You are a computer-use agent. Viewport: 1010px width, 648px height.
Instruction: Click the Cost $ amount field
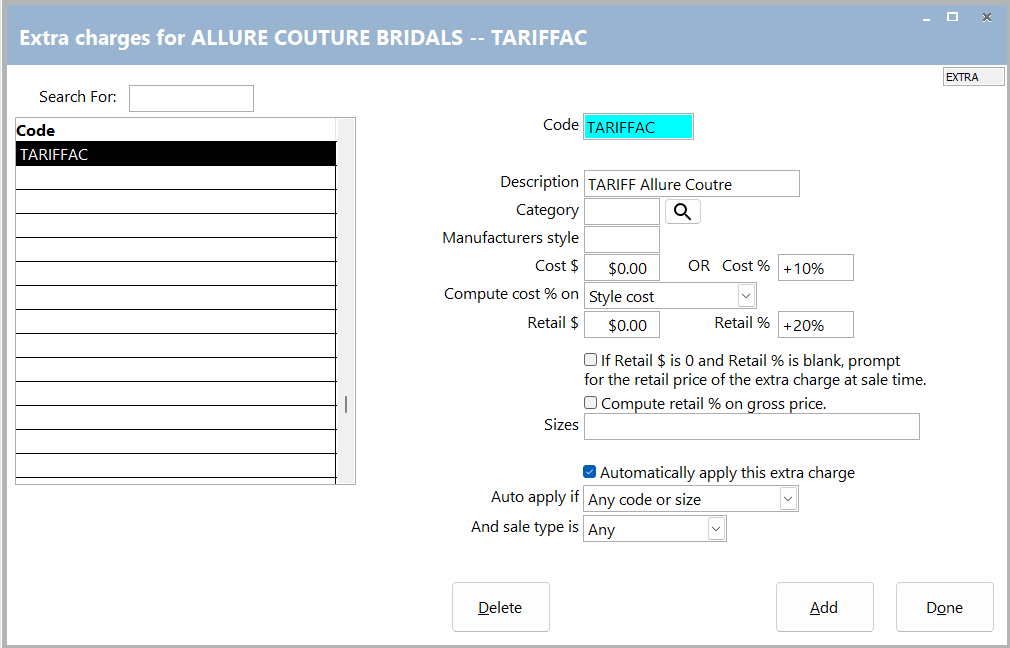(x=621, y=268)
